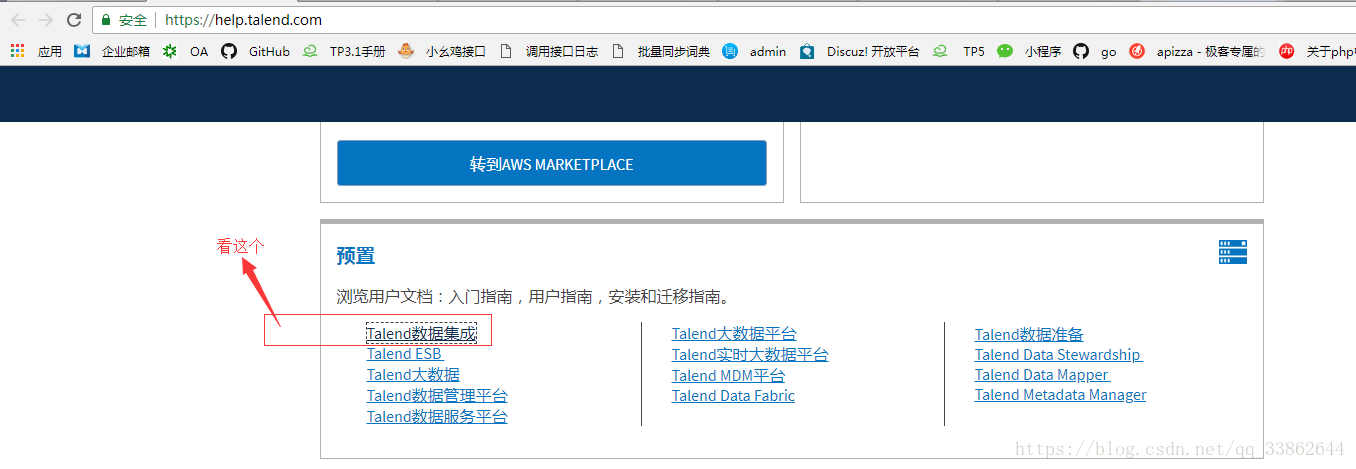
Task: Open the go bookmark
Action: pos(1095,51)
